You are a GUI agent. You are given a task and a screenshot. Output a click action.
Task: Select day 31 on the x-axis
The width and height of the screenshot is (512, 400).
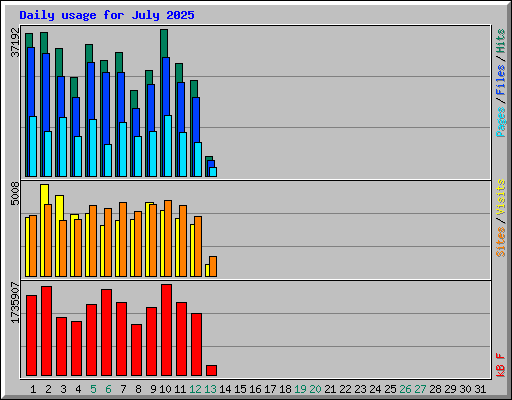tap(480, 389)
